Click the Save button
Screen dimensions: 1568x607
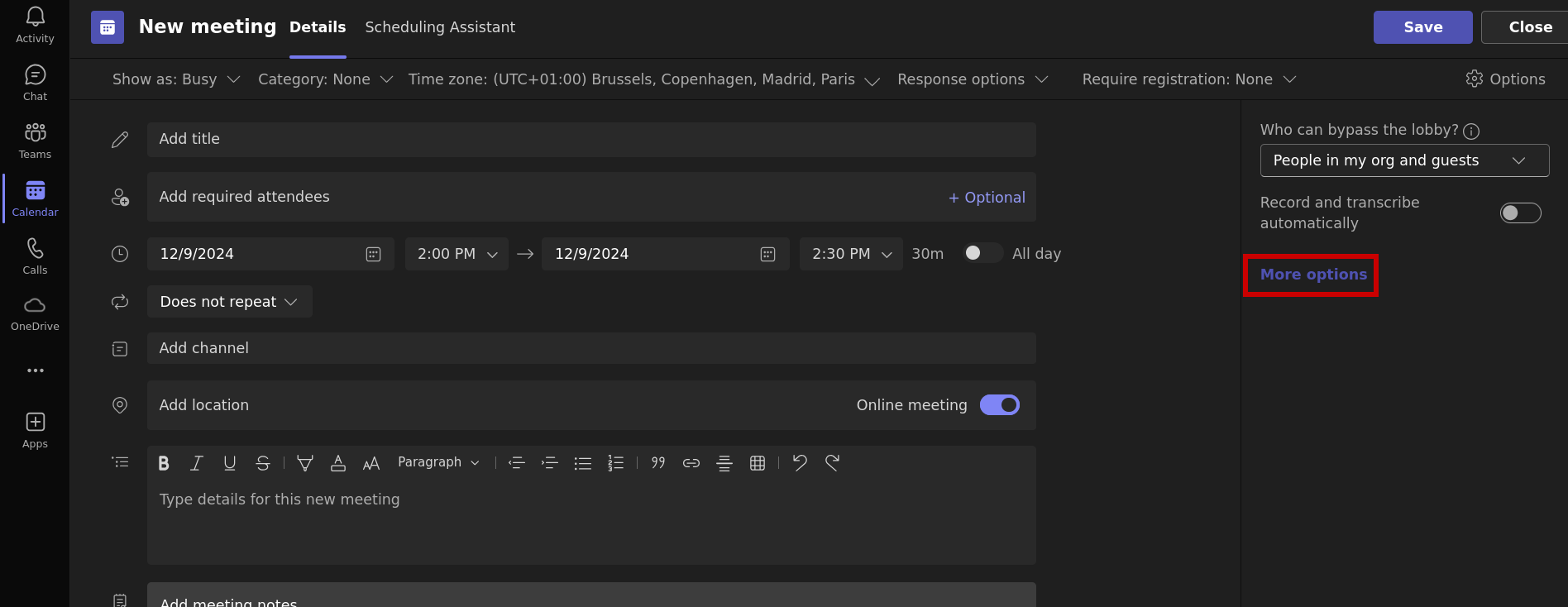(x=1422, y=27)
